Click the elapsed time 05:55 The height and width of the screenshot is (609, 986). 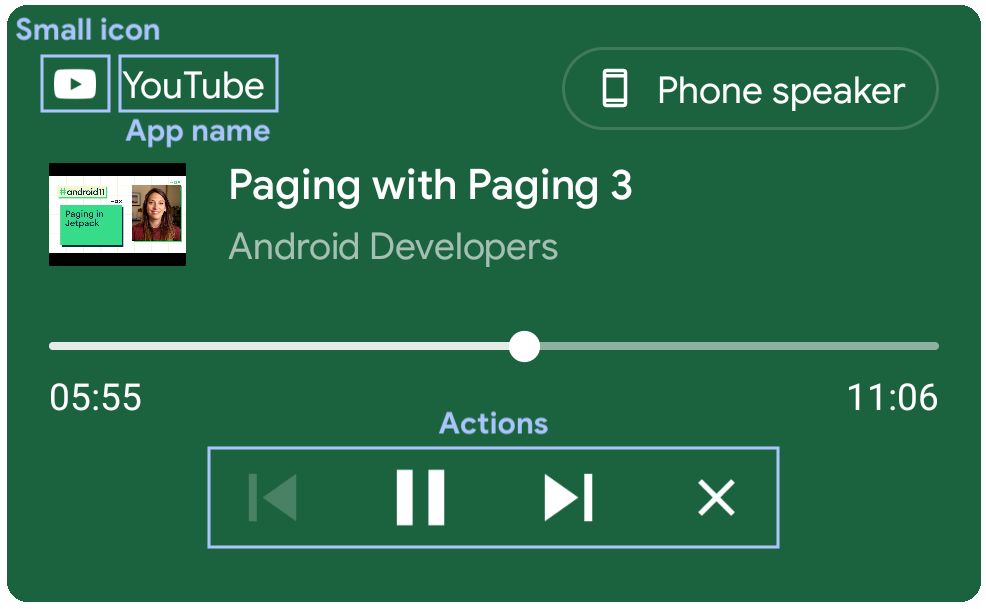point(96,398)
